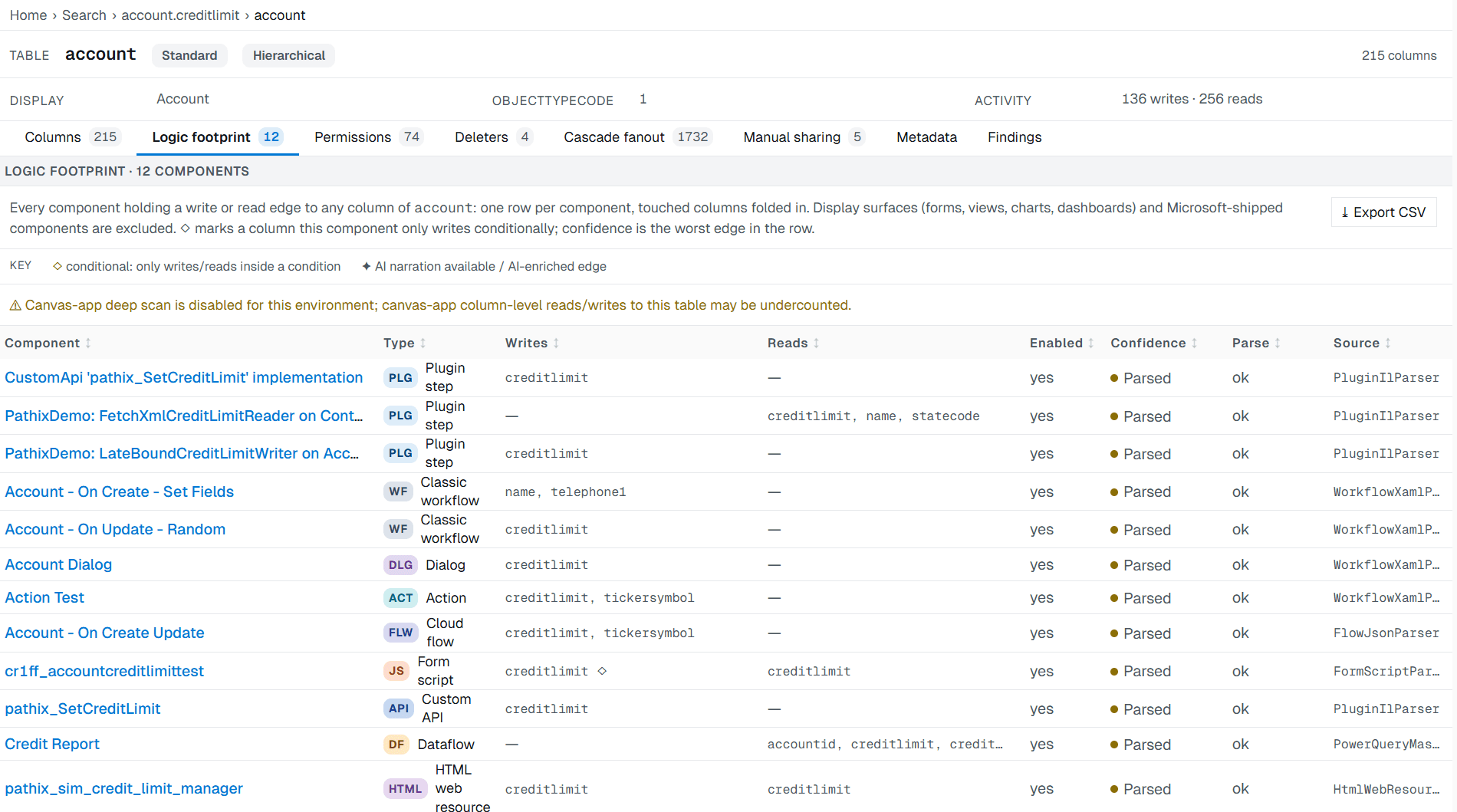
Task: Open the Deleters tab
Action: point(493,137)
